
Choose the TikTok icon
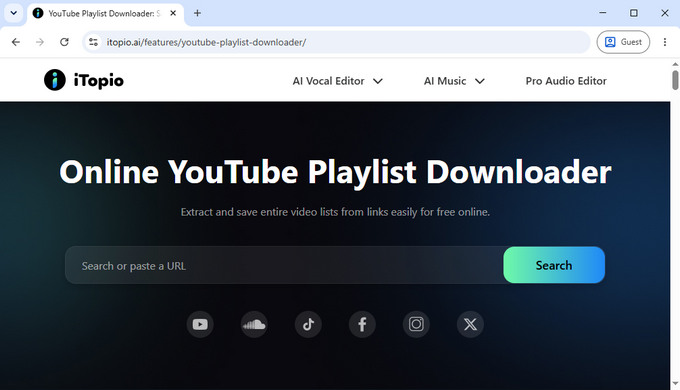[308, 324]
